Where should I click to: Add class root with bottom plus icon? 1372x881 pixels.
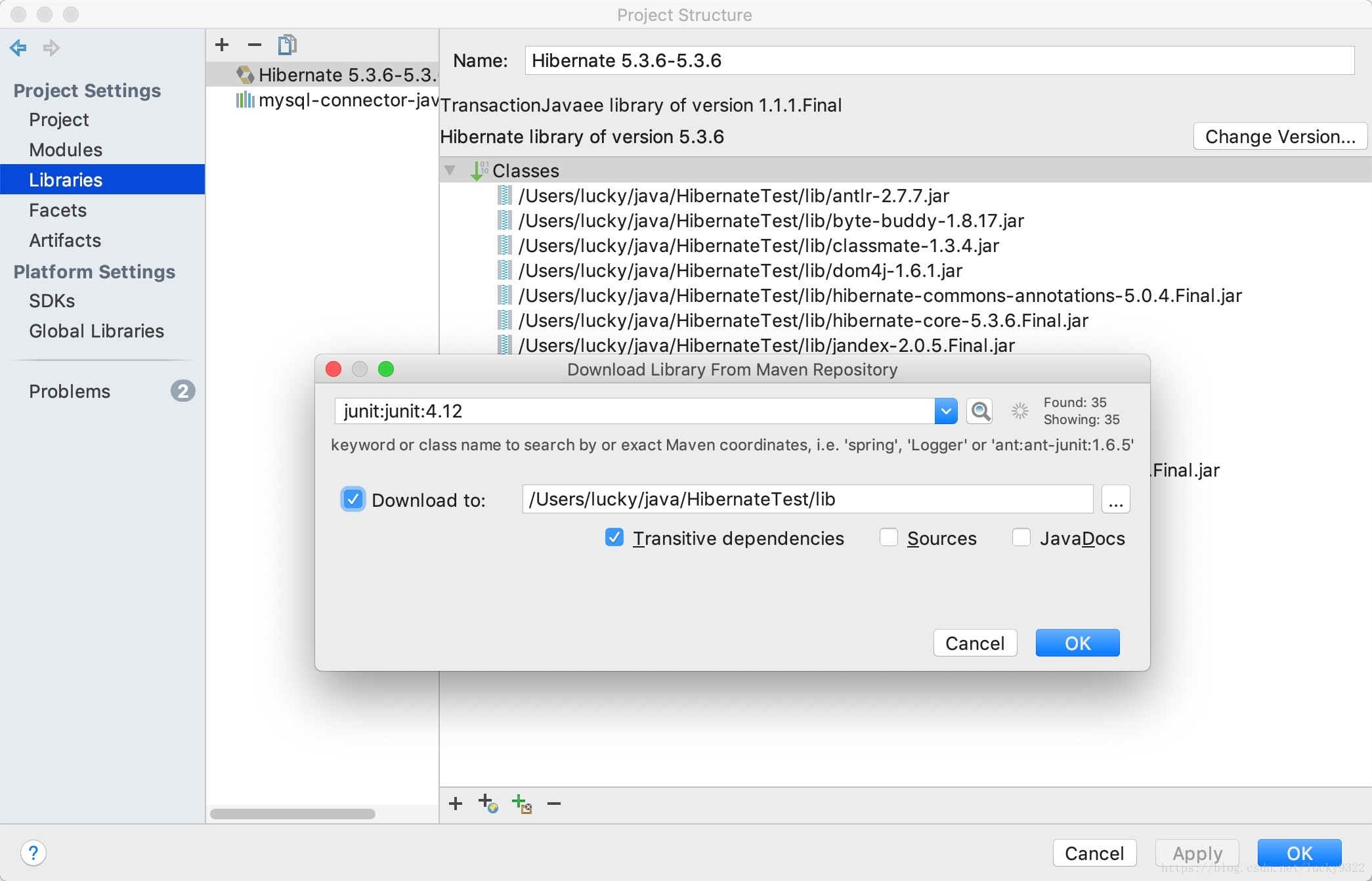click(456, 803)
